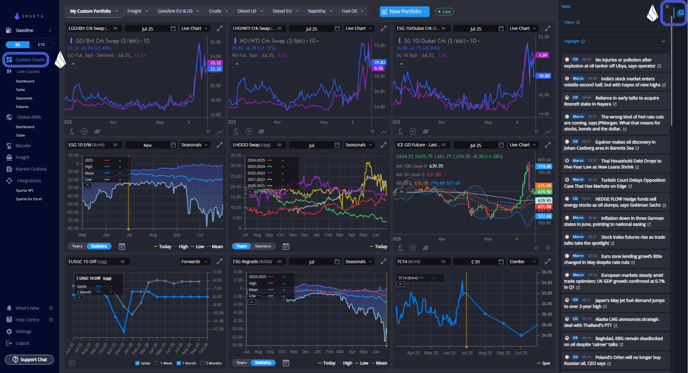
Task: Select eraser icon under GO/Brt Crk Swap chart
Action: click(97, 131)
